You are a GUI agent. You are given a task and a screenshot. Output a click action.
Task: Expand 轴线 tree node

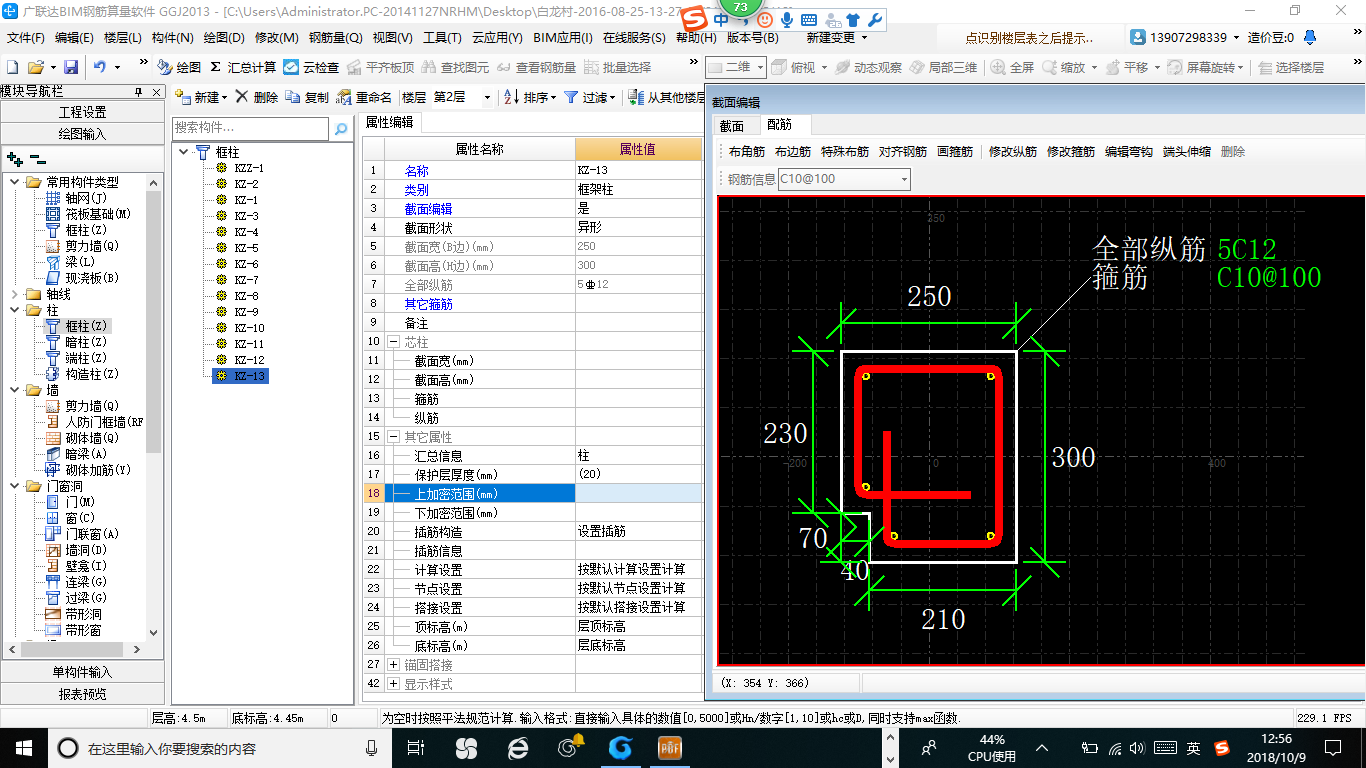tap(15, 294)
